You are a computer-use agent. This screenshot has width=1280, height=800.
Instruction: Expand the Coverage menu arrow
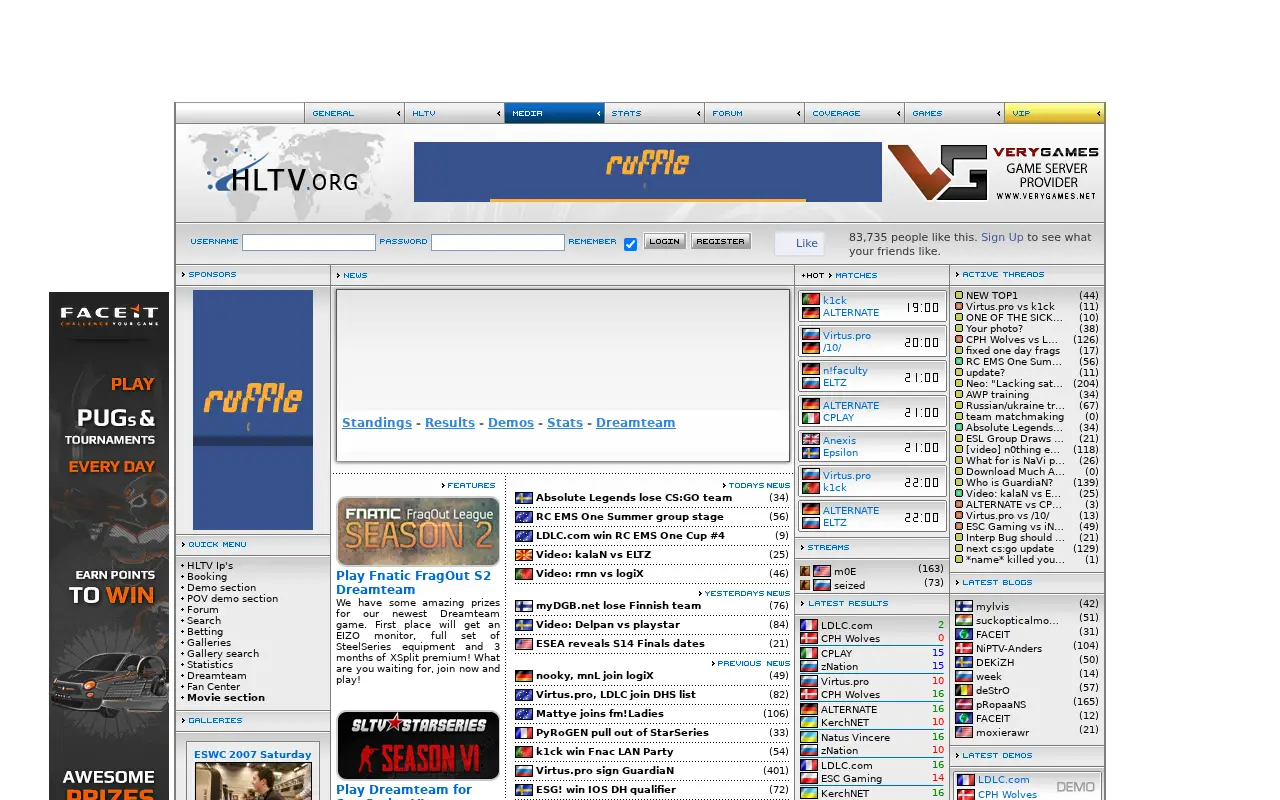(898, 114)
